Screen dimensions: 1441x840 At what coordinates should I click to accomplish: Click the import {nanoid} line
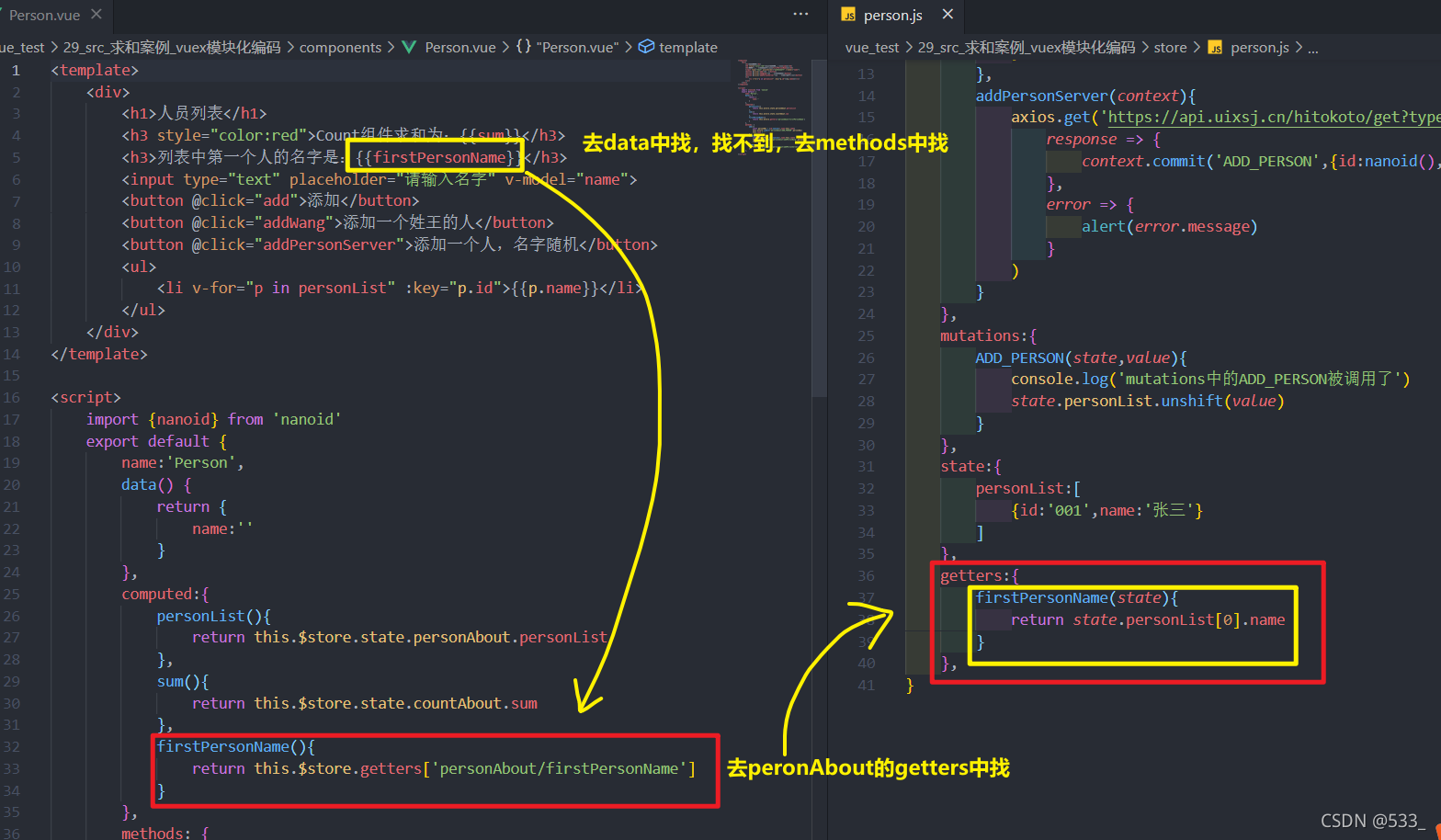213,419
